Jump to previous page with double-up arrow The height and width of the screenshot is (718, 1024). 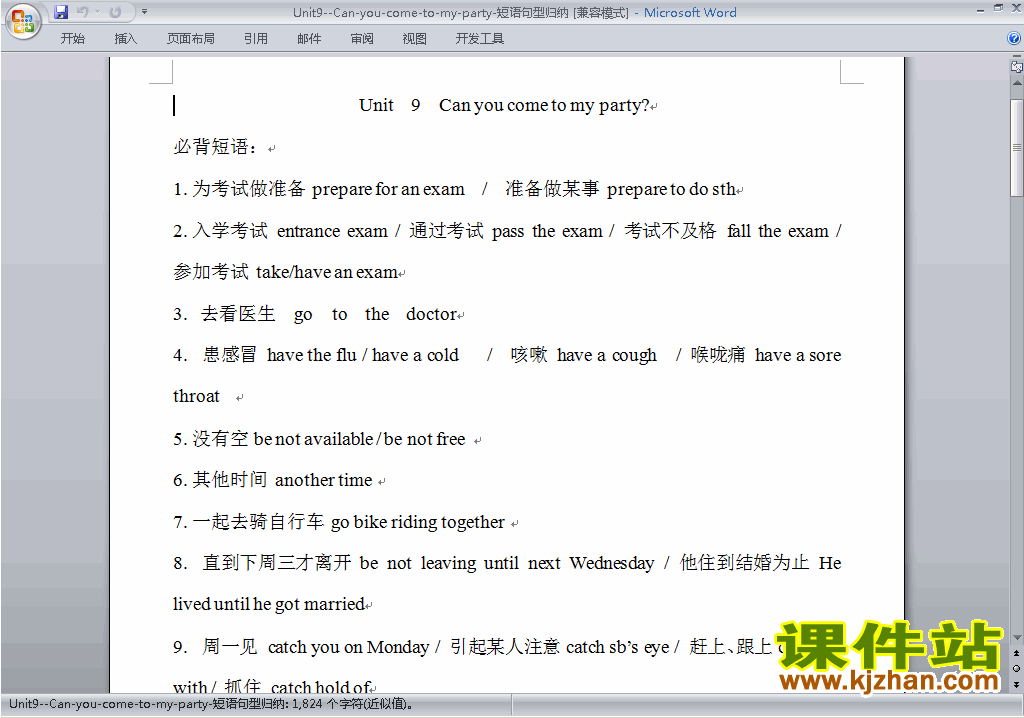pos(1016,653)
